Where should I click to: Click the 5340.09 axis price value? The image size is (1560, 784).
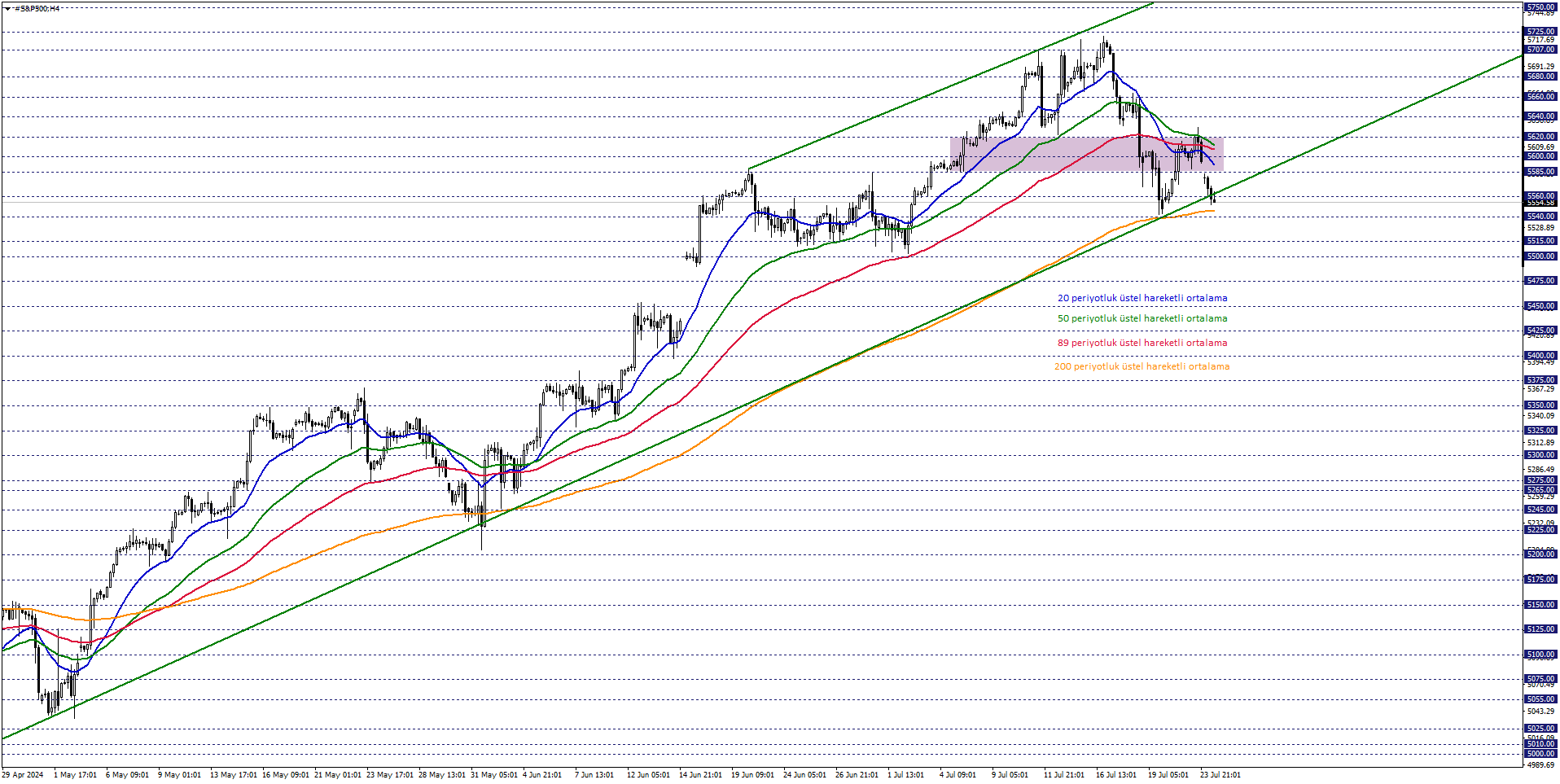pos(1540,416)
